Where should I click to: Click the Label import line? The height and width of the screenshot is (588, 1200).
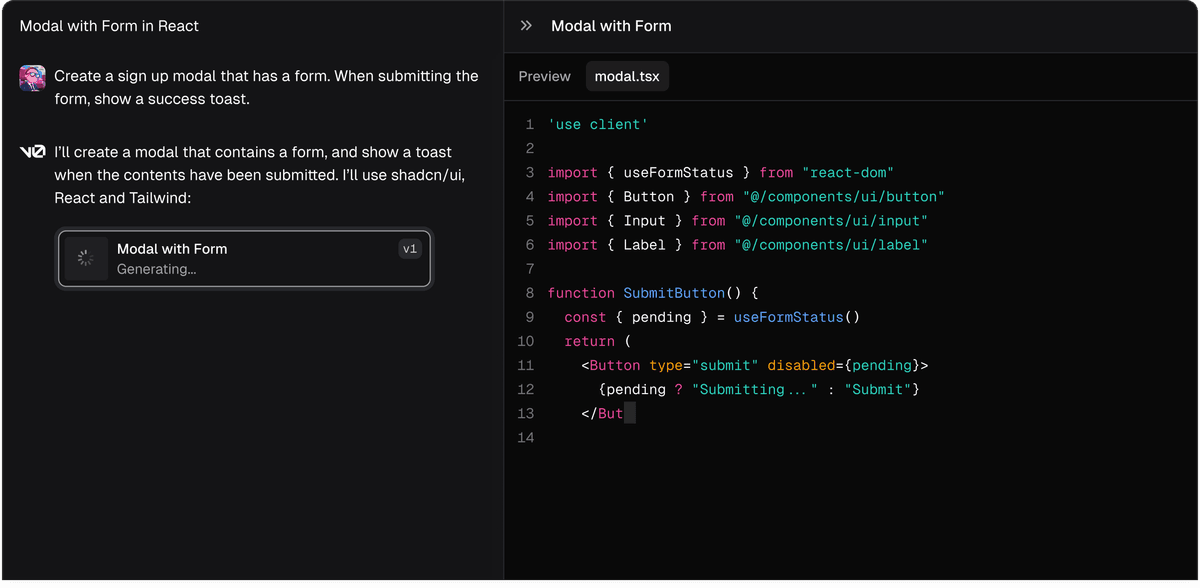coord(737,245)
